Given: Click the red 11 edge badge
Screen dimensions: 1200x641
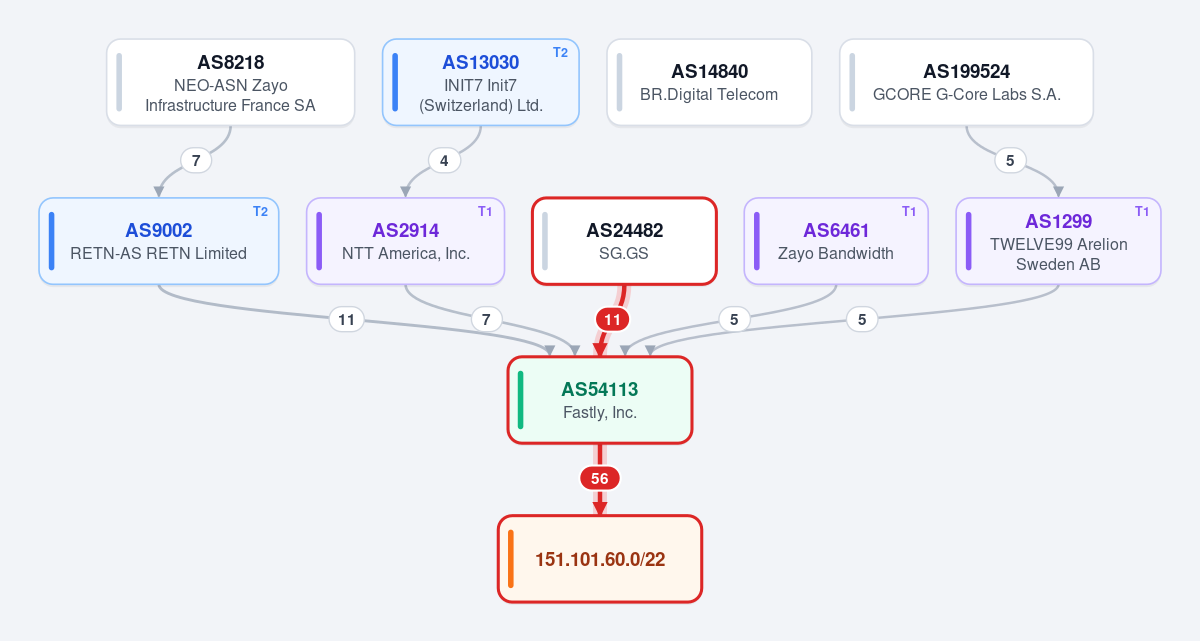Looking at the screenshot, I should click(613, 320).
